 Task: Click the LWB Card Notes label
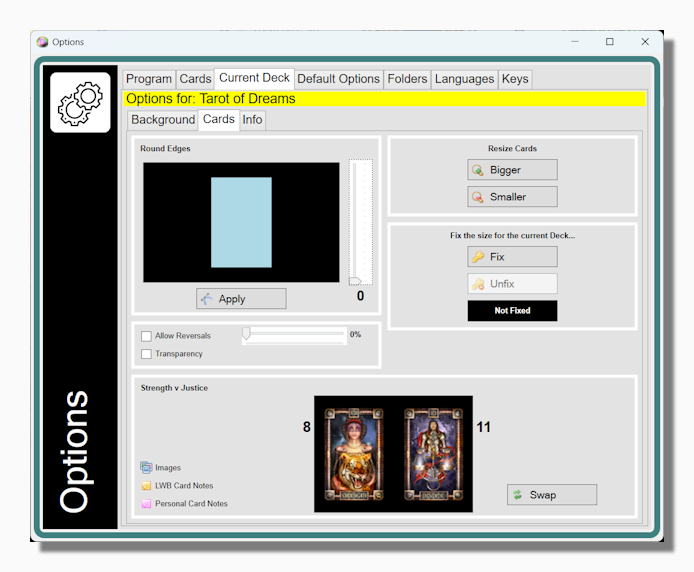[184, 486]
